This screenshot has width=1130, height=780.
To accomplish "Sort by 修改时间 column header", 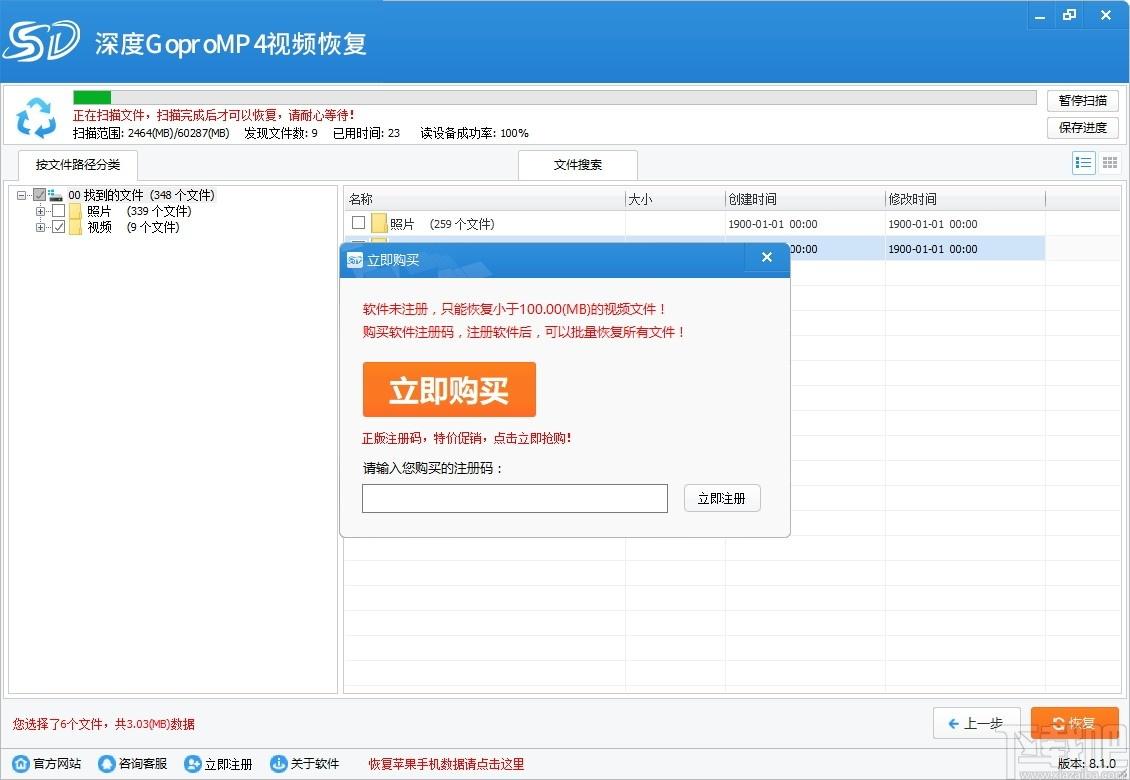I will (x=965, y=199).
